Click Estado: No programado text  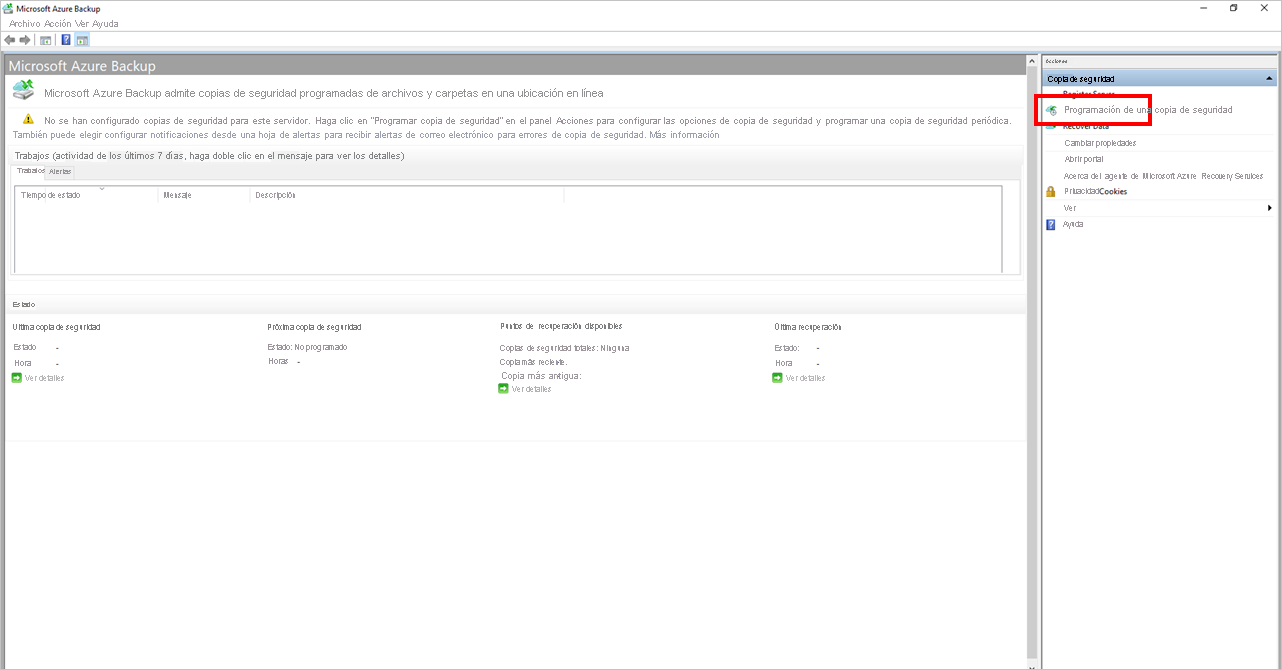(x=307, y=347)
